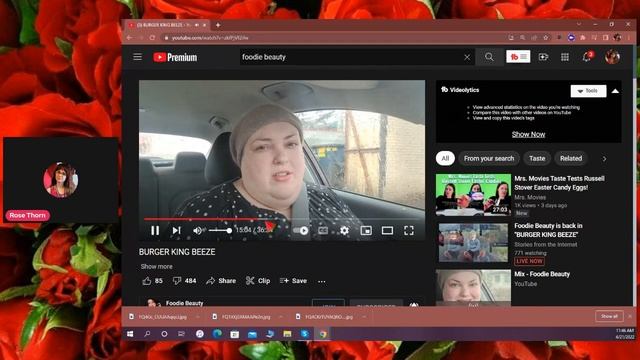Screen dimensions: 640x360
Task: Clear the search box text
Action: 467,58
